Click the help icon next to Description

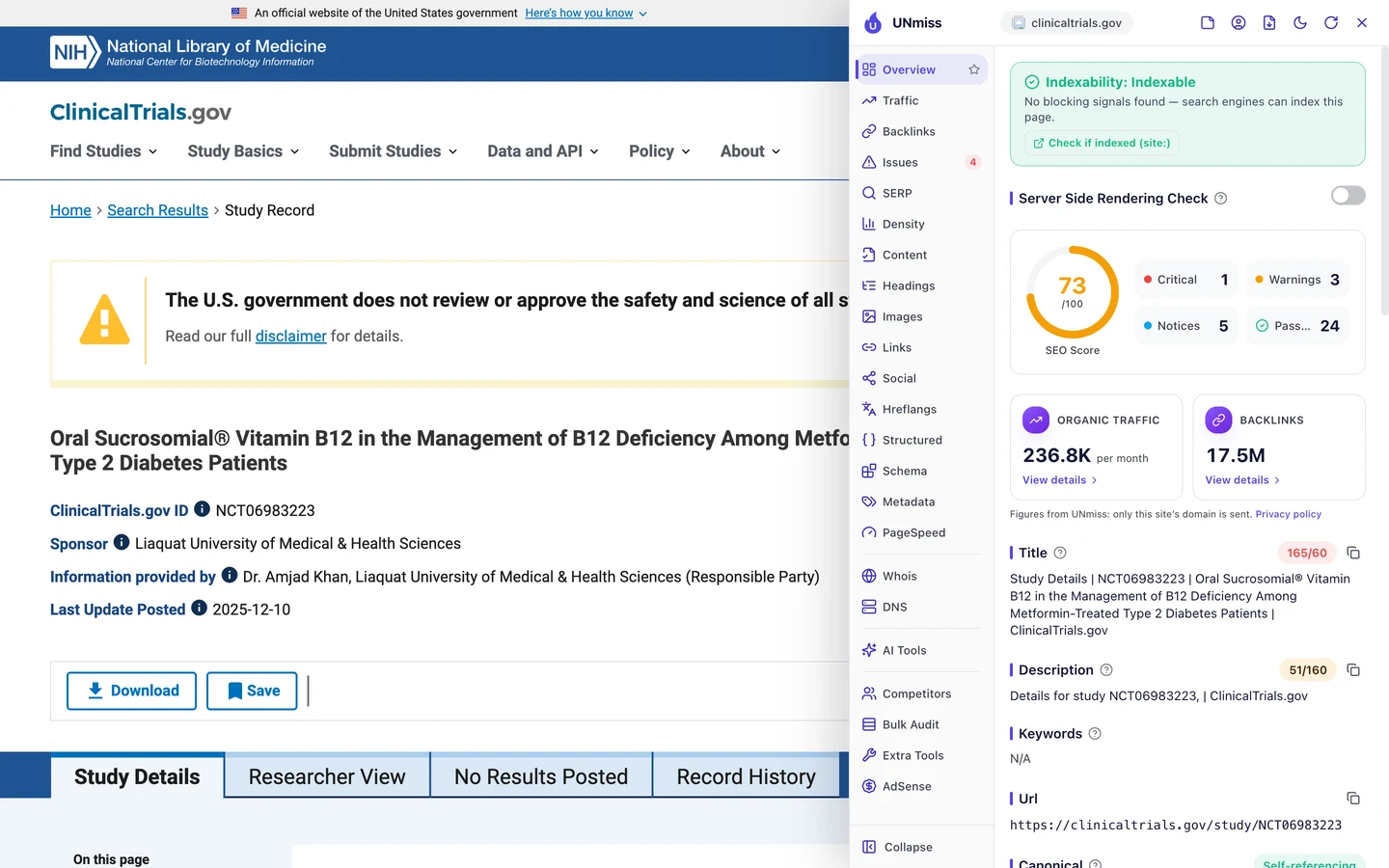(1106, 669)
